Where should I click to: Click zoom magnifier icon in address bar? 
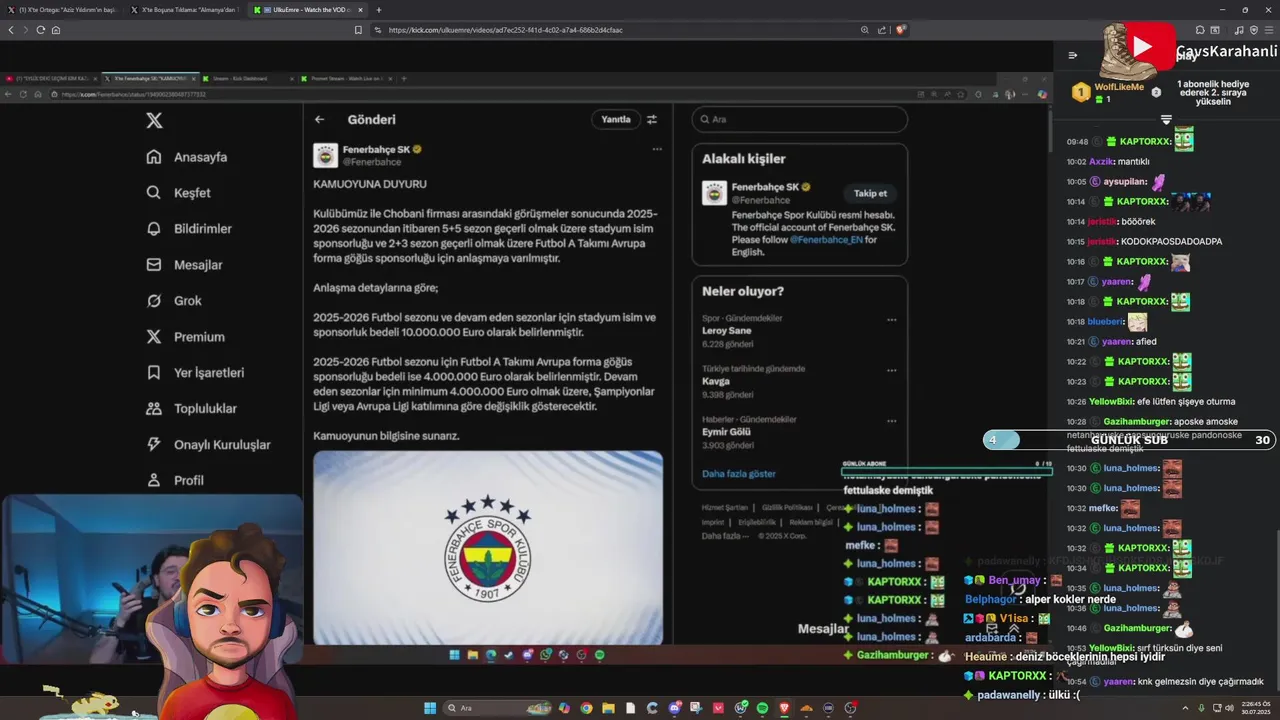tap(865, 30)
